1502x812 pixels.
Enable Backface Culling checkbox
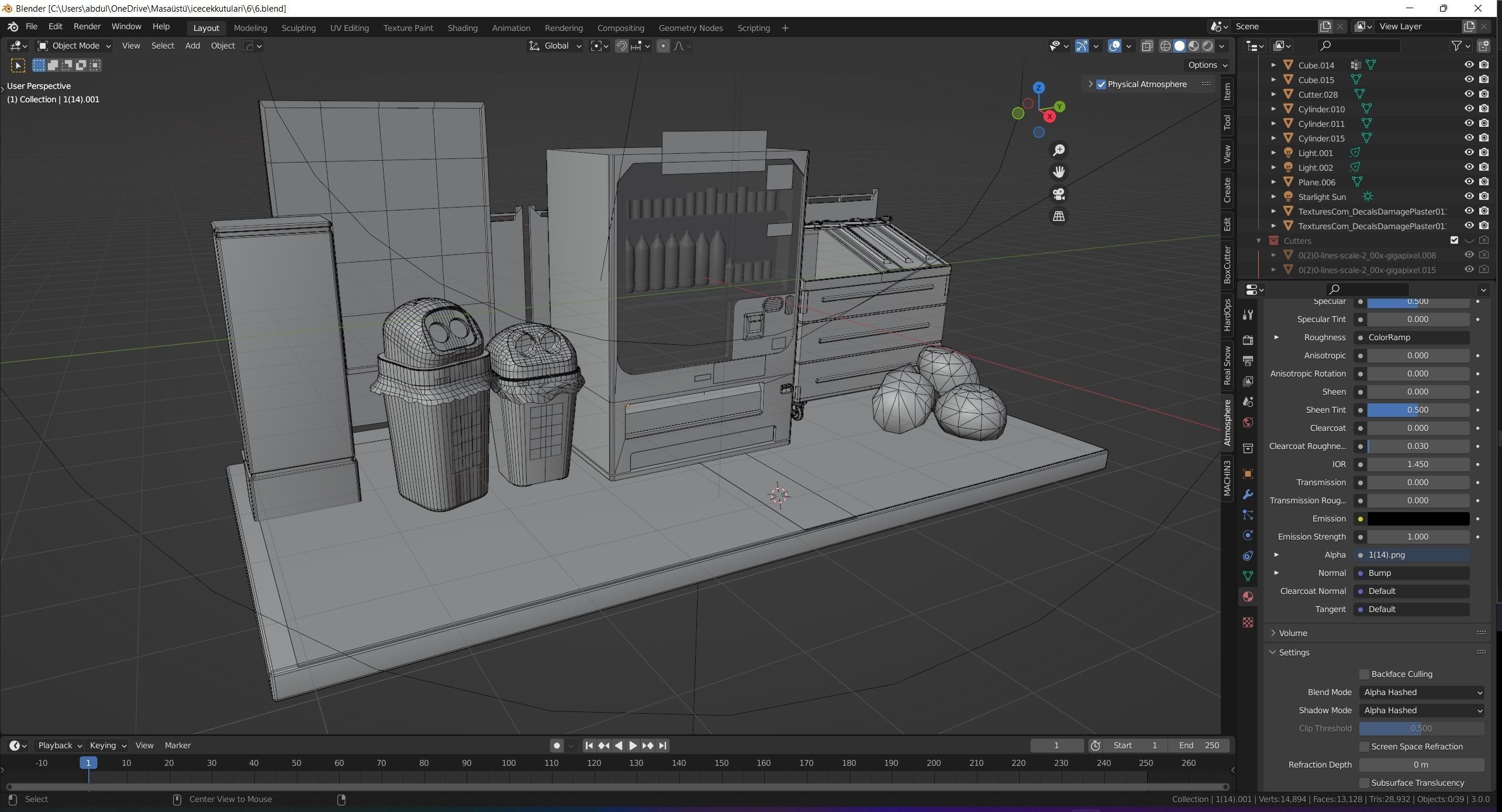(x=1364, y=674)
